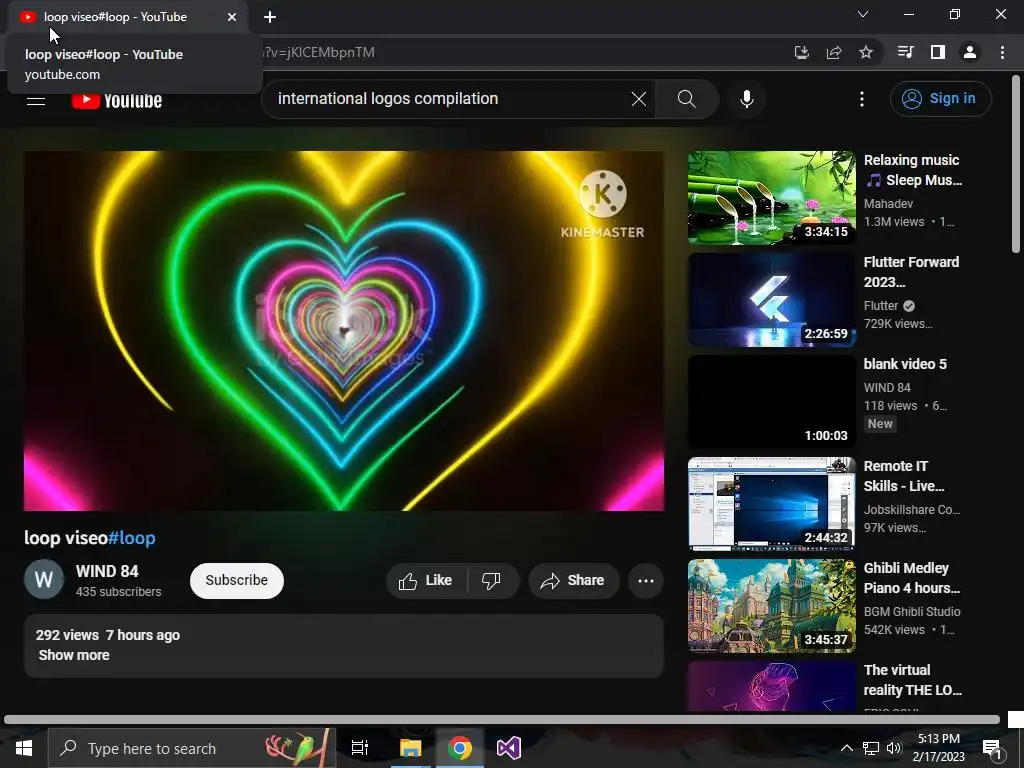This screenshot has height=768, width=1024.
Task: Dislike the video
Action: [492, 581]
